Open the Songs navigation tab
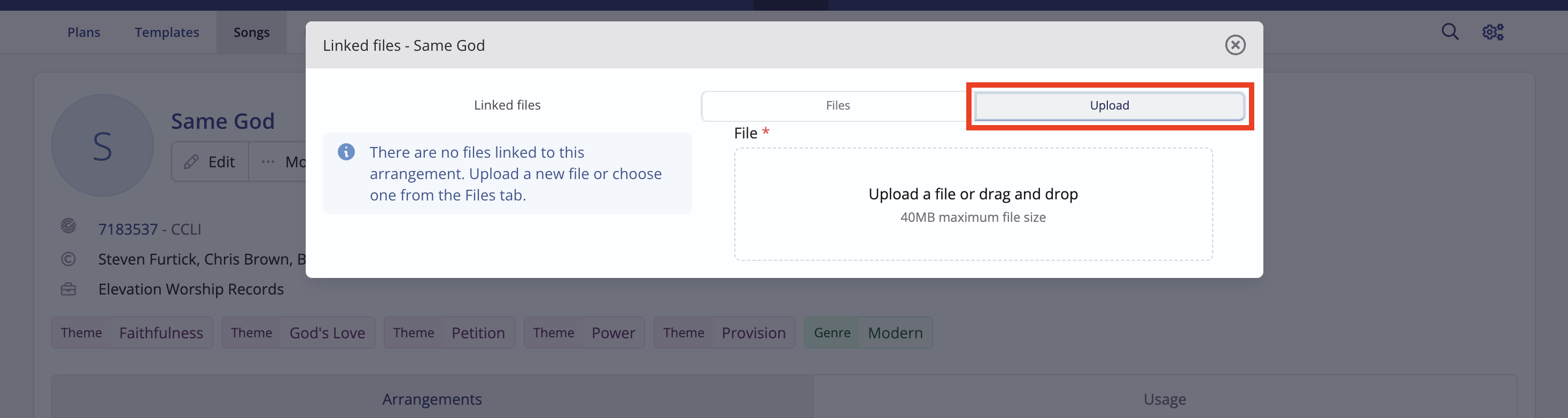Viewport: 1568px width, 418px height. [x=251, y=32]
